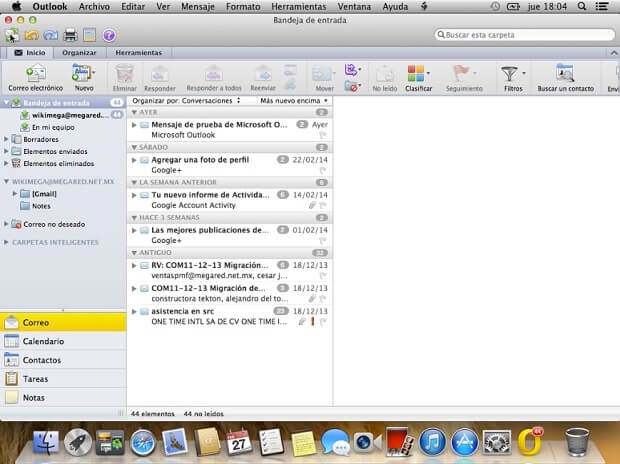Click the Responder icon in the ribbon
The image size is (620, 464).
point(160,74)
